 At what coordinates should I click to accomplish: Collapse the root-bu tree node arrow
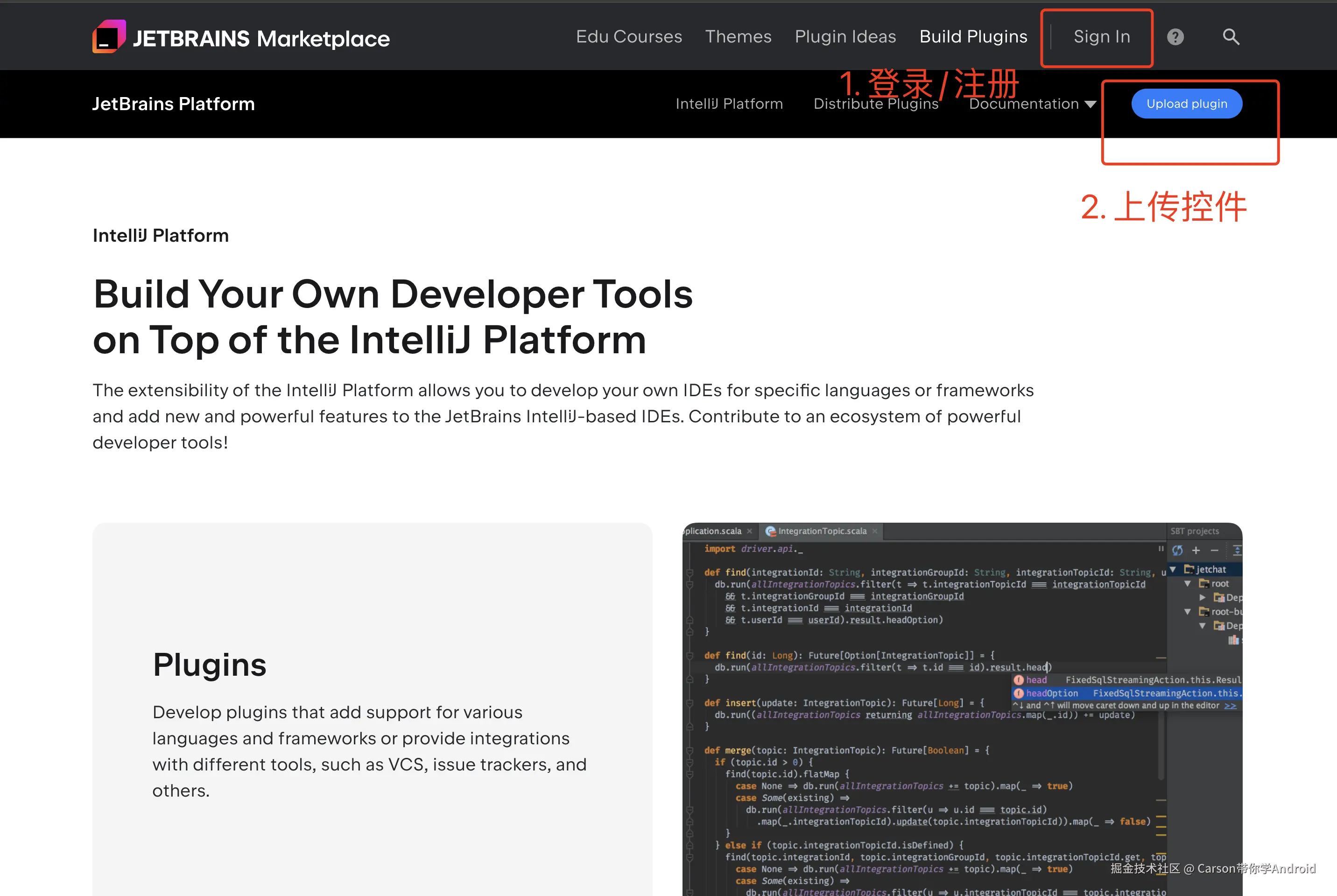1187,611
